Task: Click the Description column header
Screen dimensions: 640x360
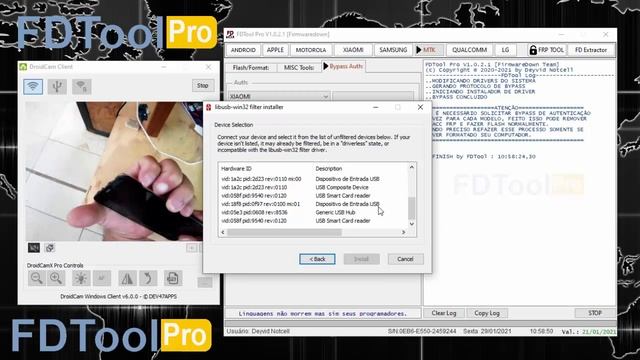Action: click(329, 169)
